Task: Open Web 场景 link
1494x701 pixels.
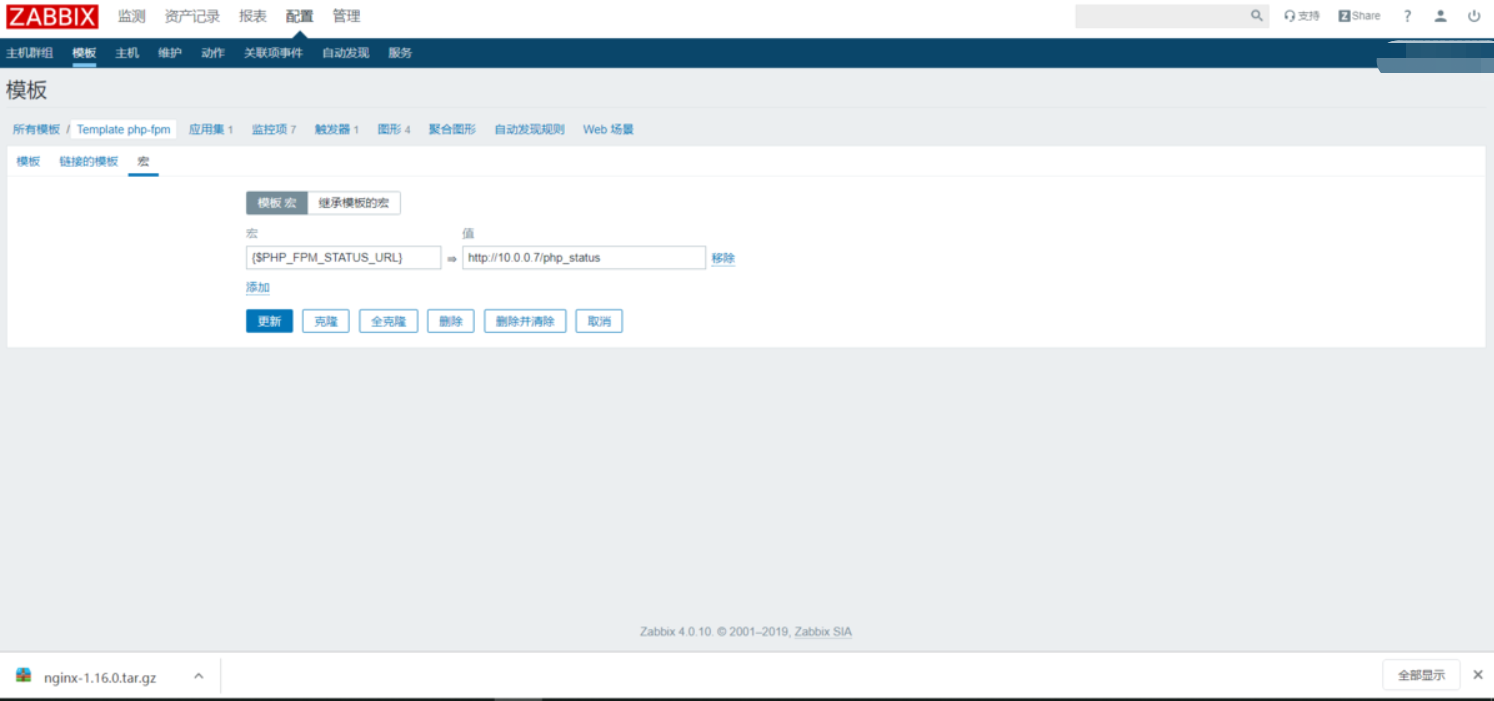Action: coord(608,129)
